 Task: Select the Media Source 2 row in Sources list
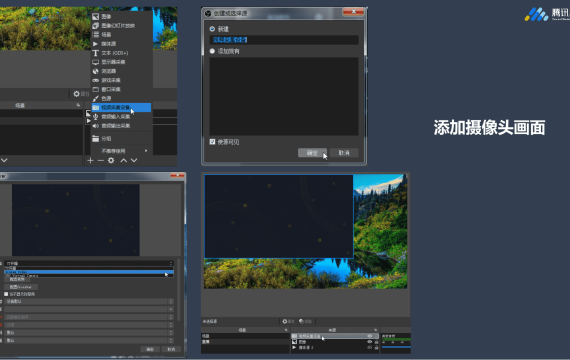[335, 348]
